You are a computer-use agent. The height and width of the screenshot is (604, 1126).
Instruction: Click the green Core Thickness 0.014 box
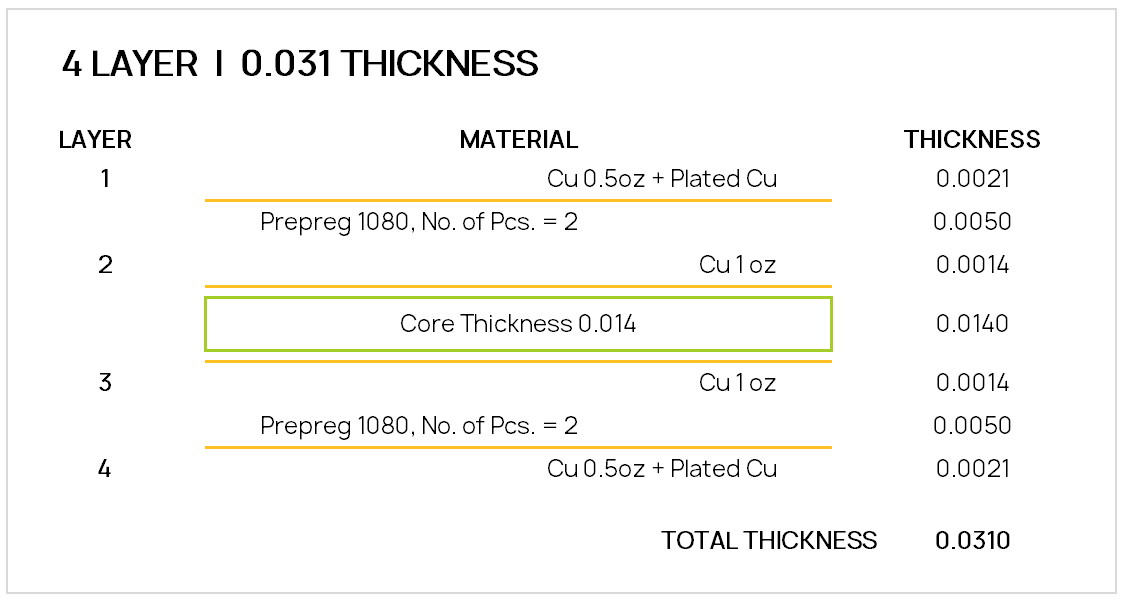coord(518,324)
